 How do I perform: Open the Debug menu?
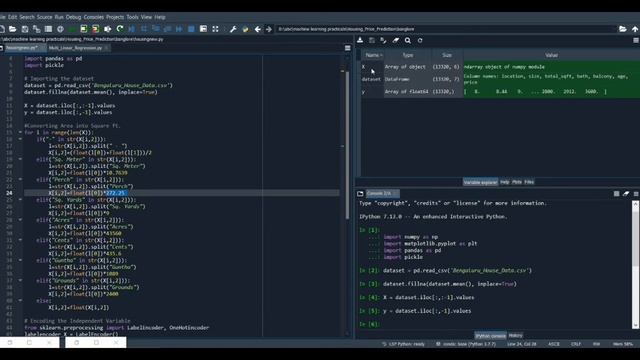coord(73,17)
